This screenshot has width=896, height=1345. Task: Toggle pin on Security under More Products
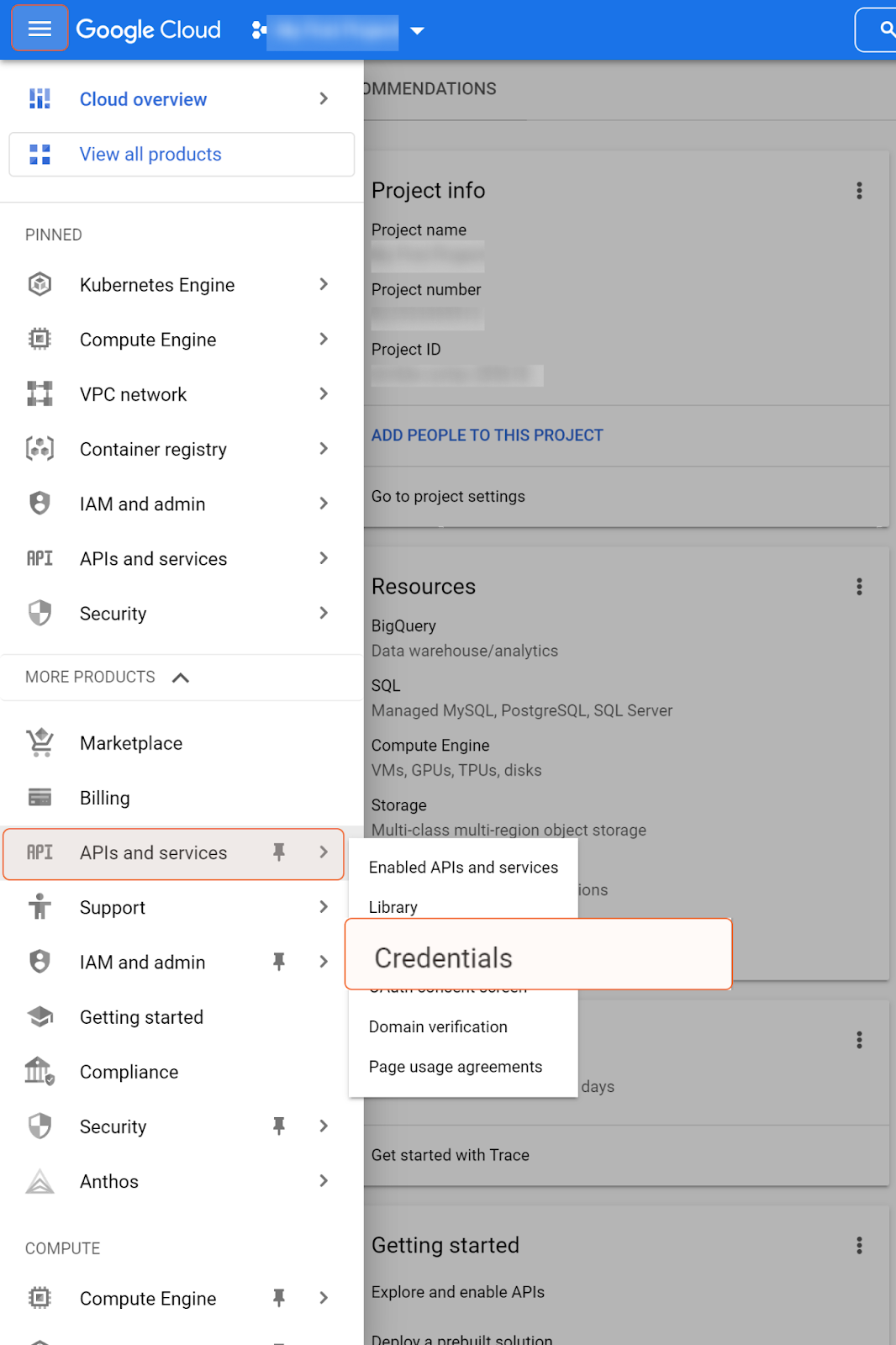click(279, 1126)
